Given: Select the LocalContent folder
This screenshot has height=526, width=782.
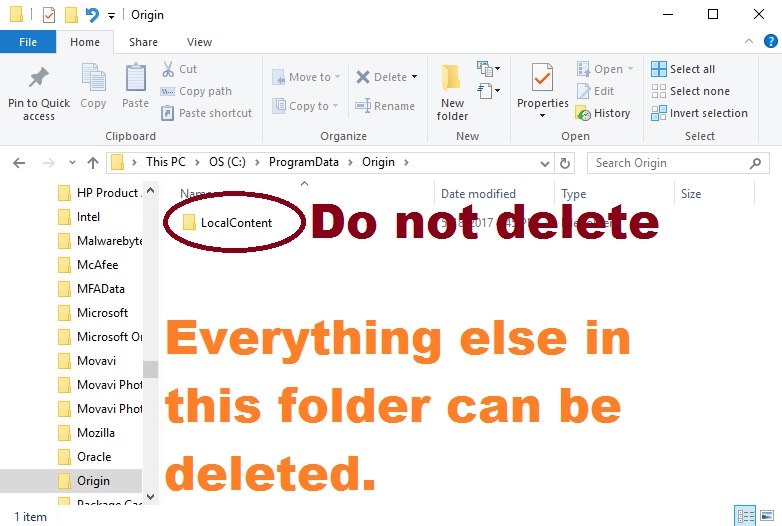Looking at the screenshot, I should coord(228,223).
